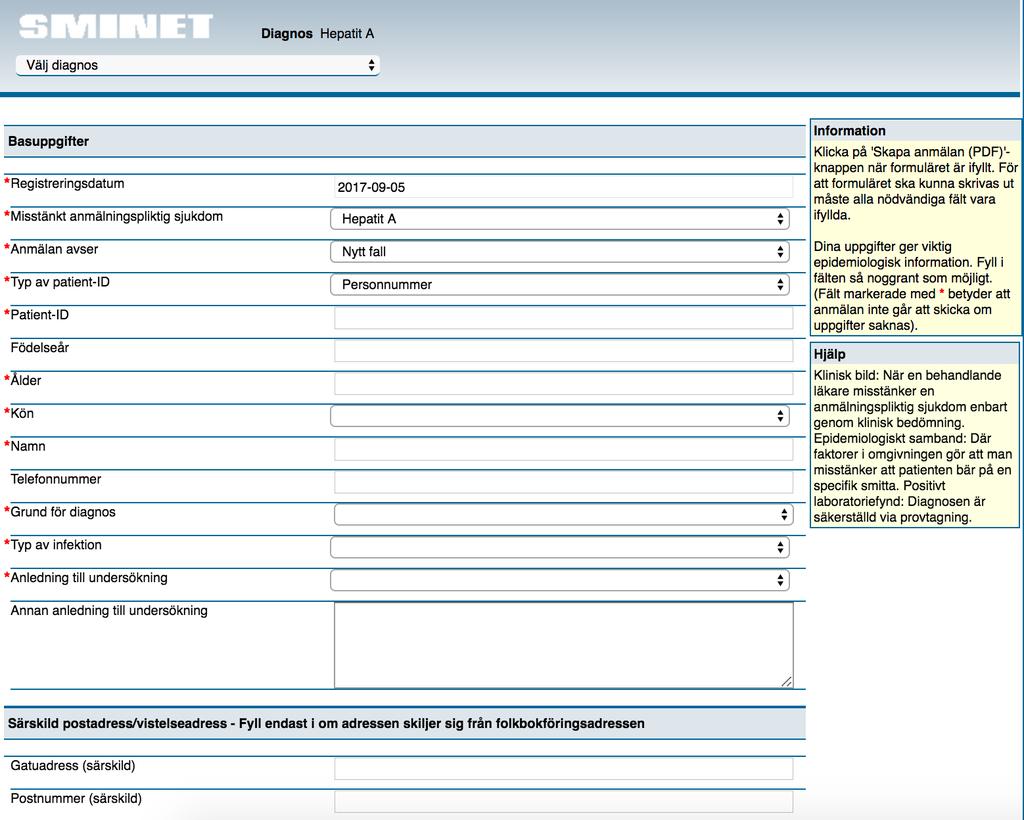Click Annan anledning till undersökning text area

[563, 645]
